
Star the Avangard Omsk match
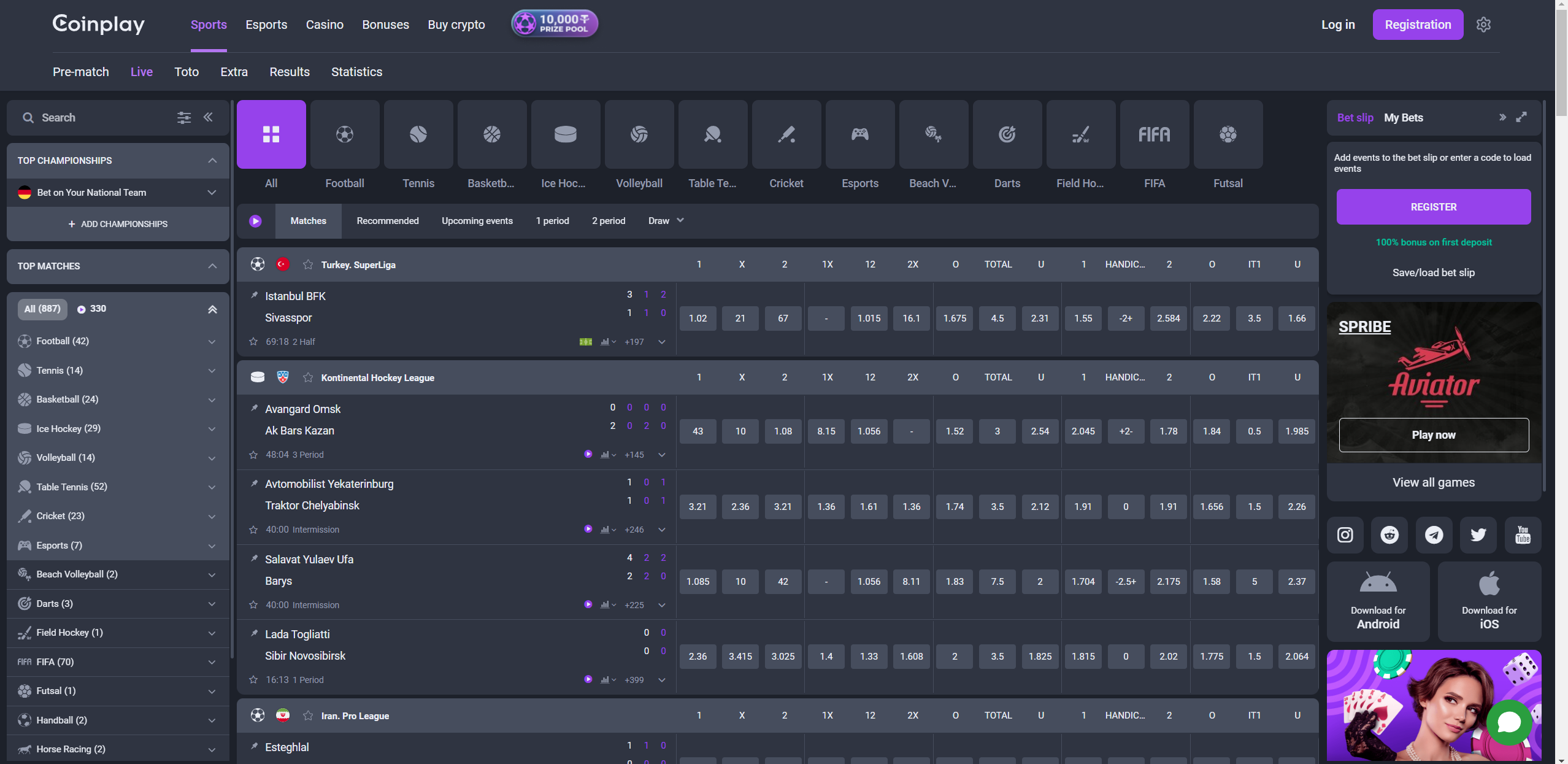[x=253, y=455]
